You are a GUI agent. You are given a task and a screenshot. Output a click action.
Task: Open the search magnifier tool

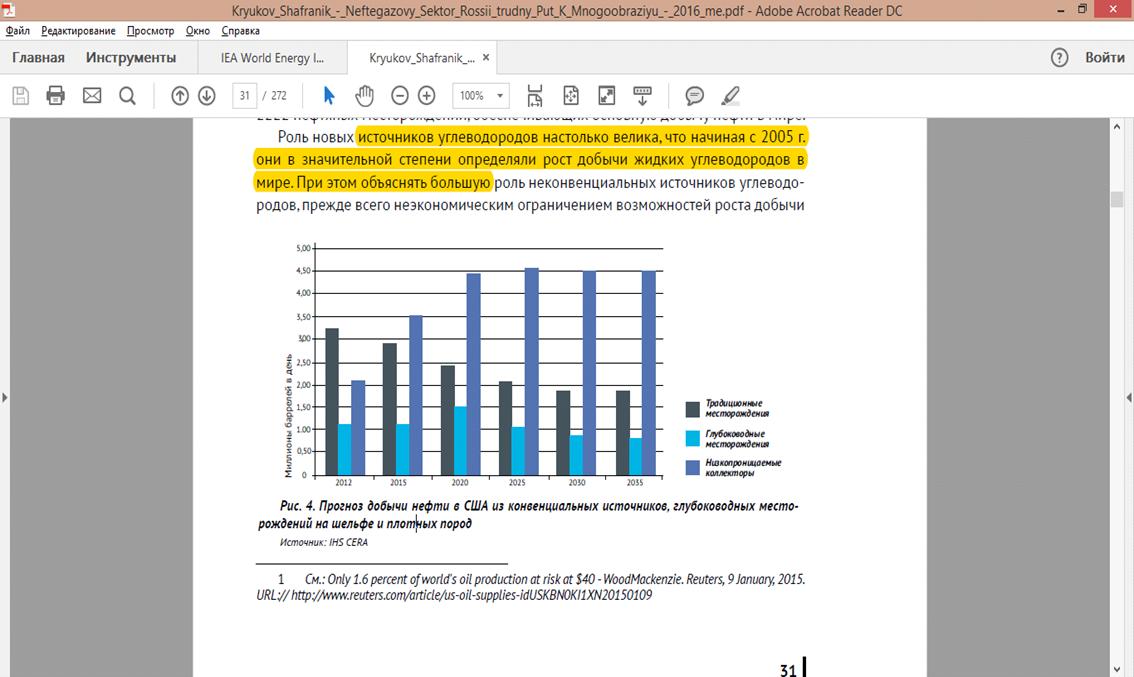click(127, 96)
